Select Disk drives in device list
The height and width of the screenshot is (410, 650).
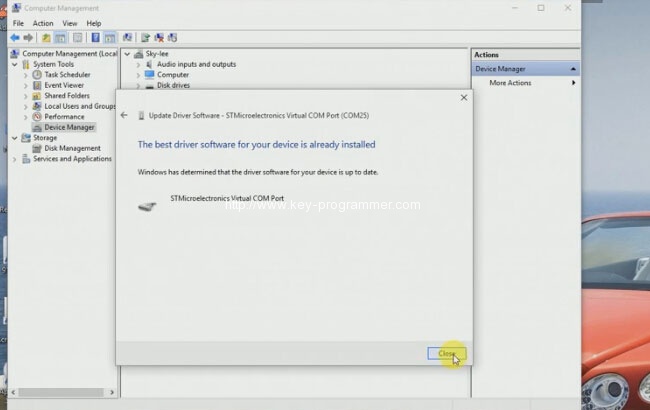click(173, 85)
